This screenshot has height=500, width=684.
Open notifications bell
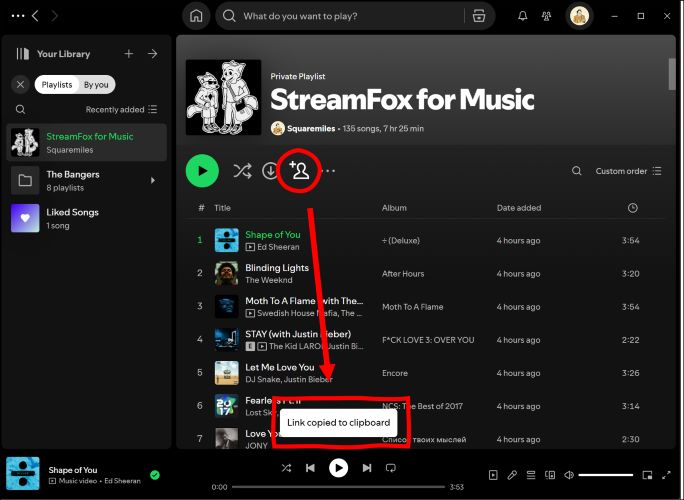523,16
